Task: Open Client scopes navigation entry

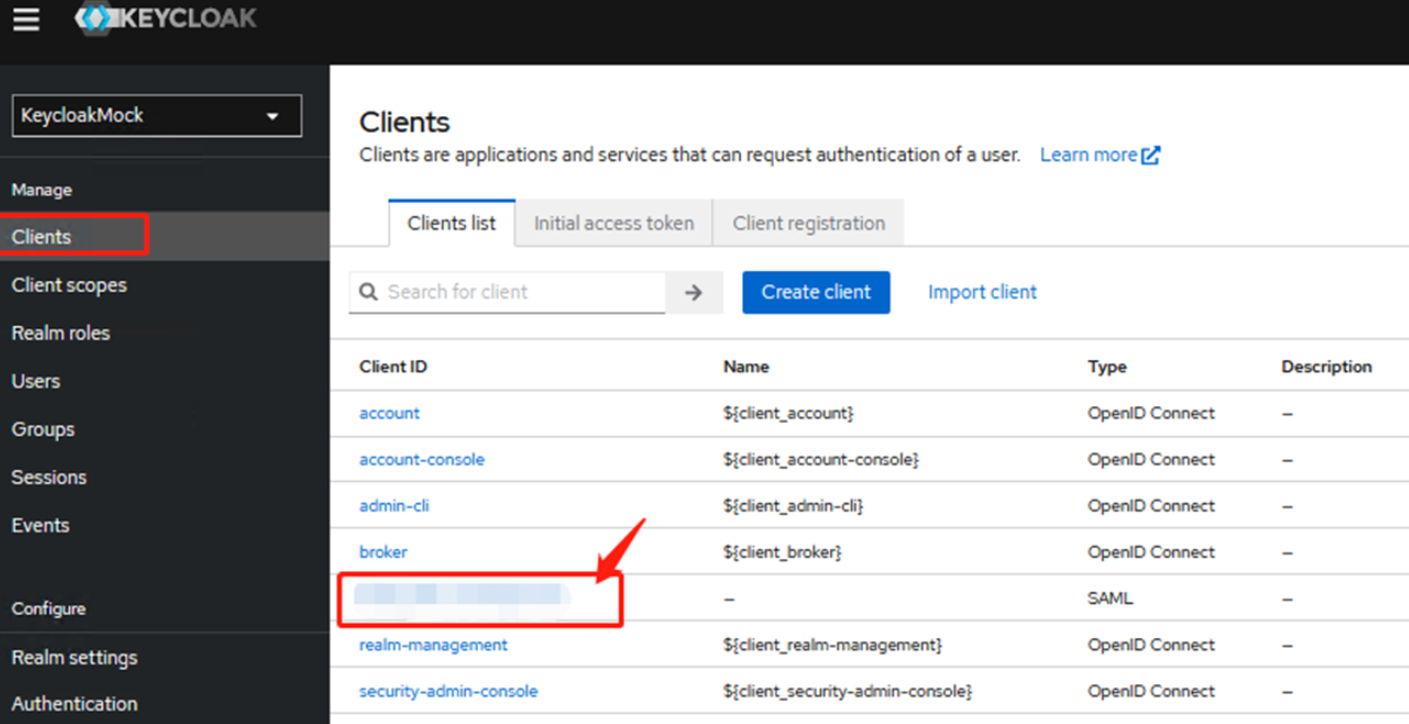Action: [x=68, y=285]
